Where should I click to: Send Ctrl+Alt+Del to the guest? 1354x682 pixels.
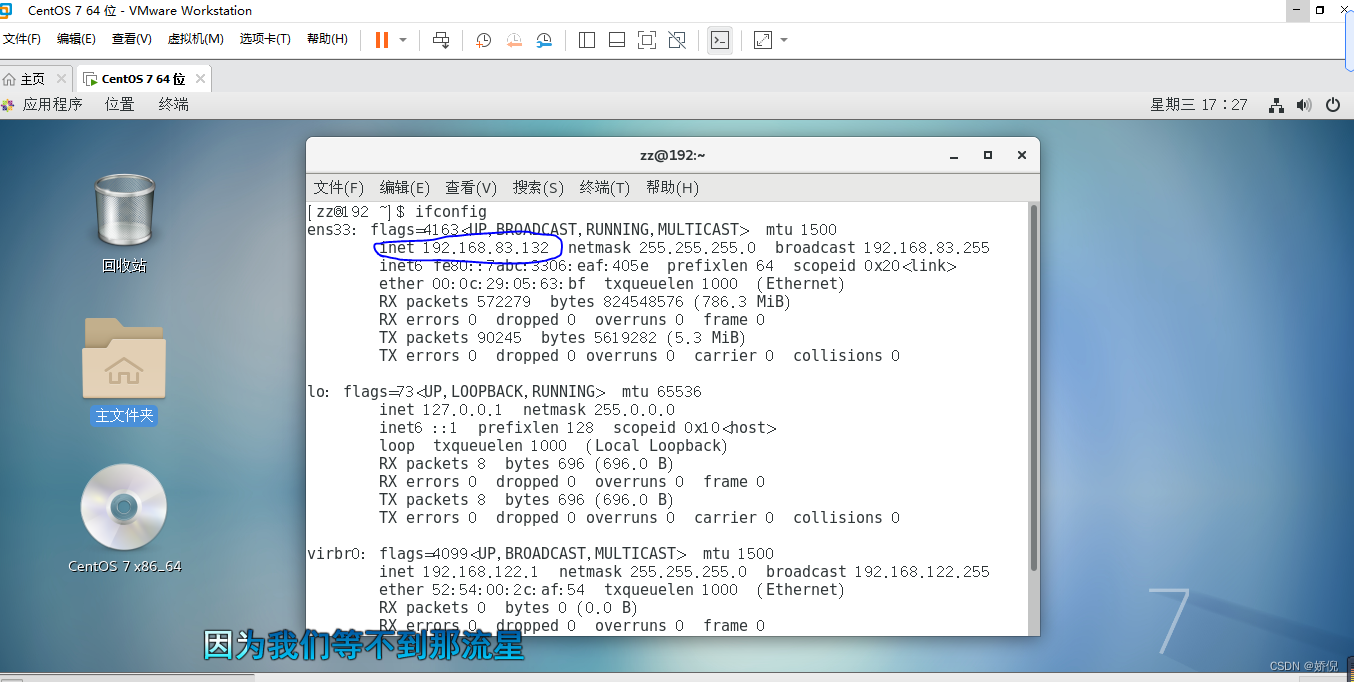point(440,40)
